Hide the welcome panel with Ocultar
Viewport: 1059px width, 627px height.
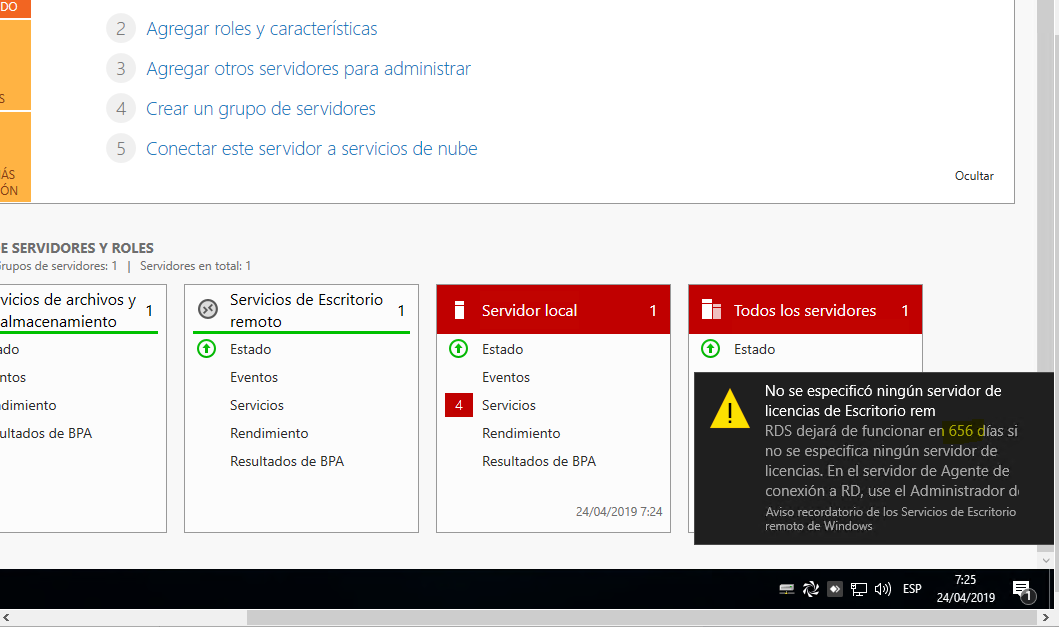coord(974,176)
